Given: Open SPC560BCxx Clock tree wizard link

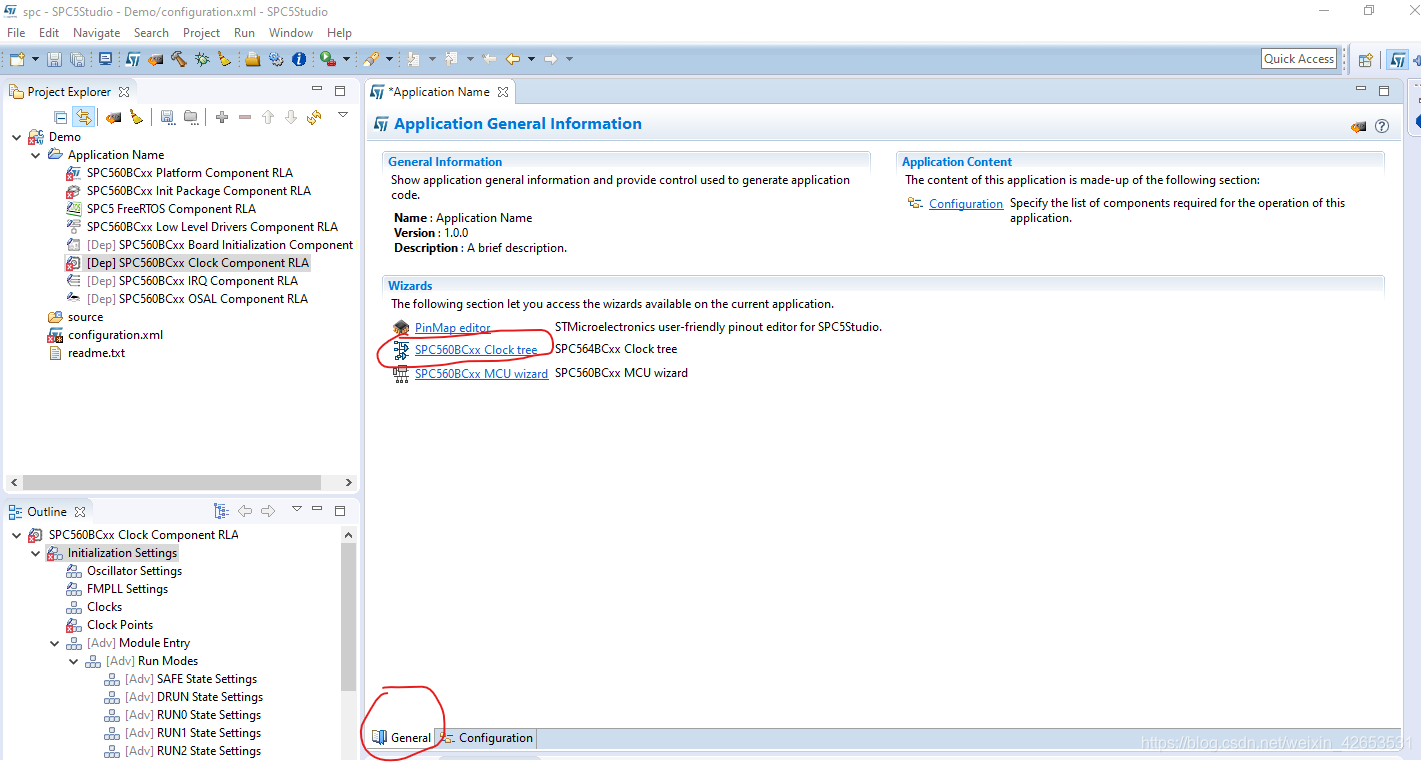Looking at the screenshot, I should pyautogui.click(x=476, y=350).
